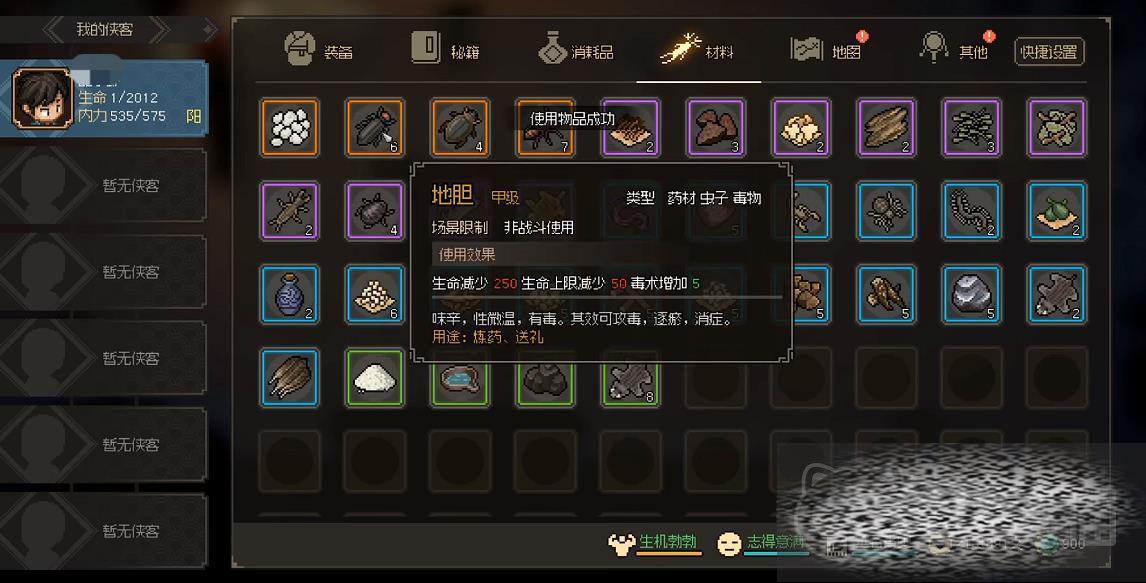Click the 快捷设置 quick settings button
This screenshot has width=1146, height=583.
click(x=1049, y=52)
